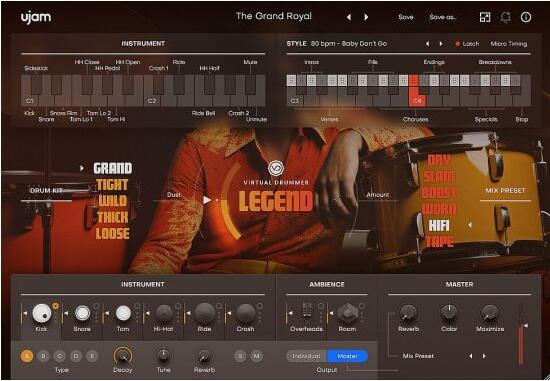This screenshot has width=550, height=381.
Task: Click the Micro Timing button
Action: pyautogui.click(x=509, y=44)
